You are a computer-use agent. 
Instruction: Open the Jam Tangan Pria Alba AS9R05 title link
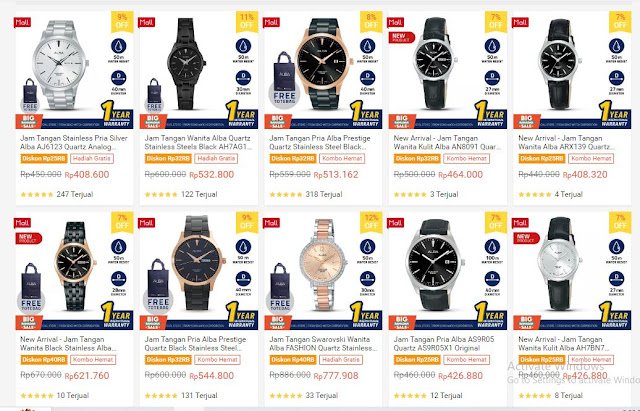444,344
